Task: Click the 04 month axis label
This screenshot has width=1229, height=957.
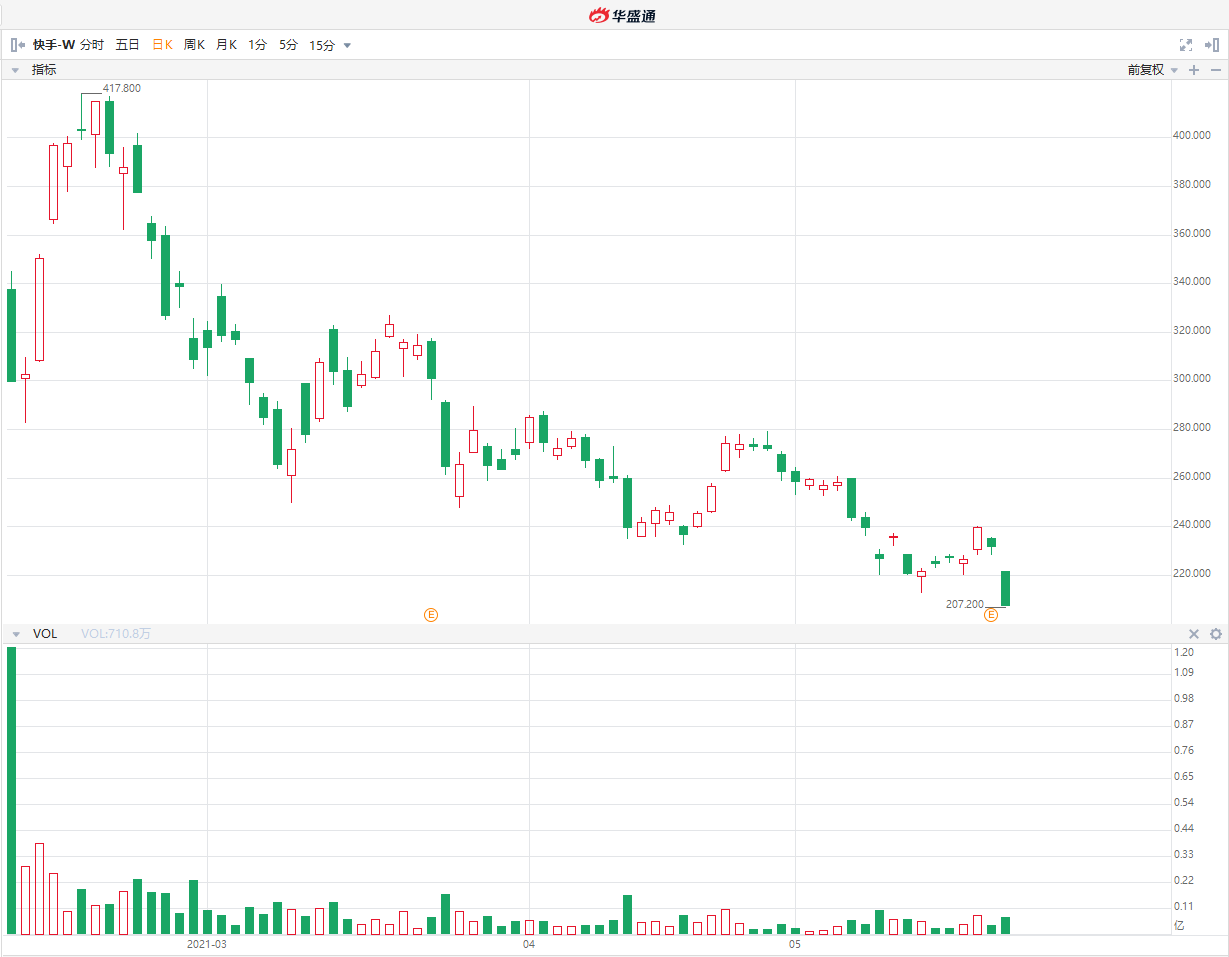Action: [x=529, y=944]
